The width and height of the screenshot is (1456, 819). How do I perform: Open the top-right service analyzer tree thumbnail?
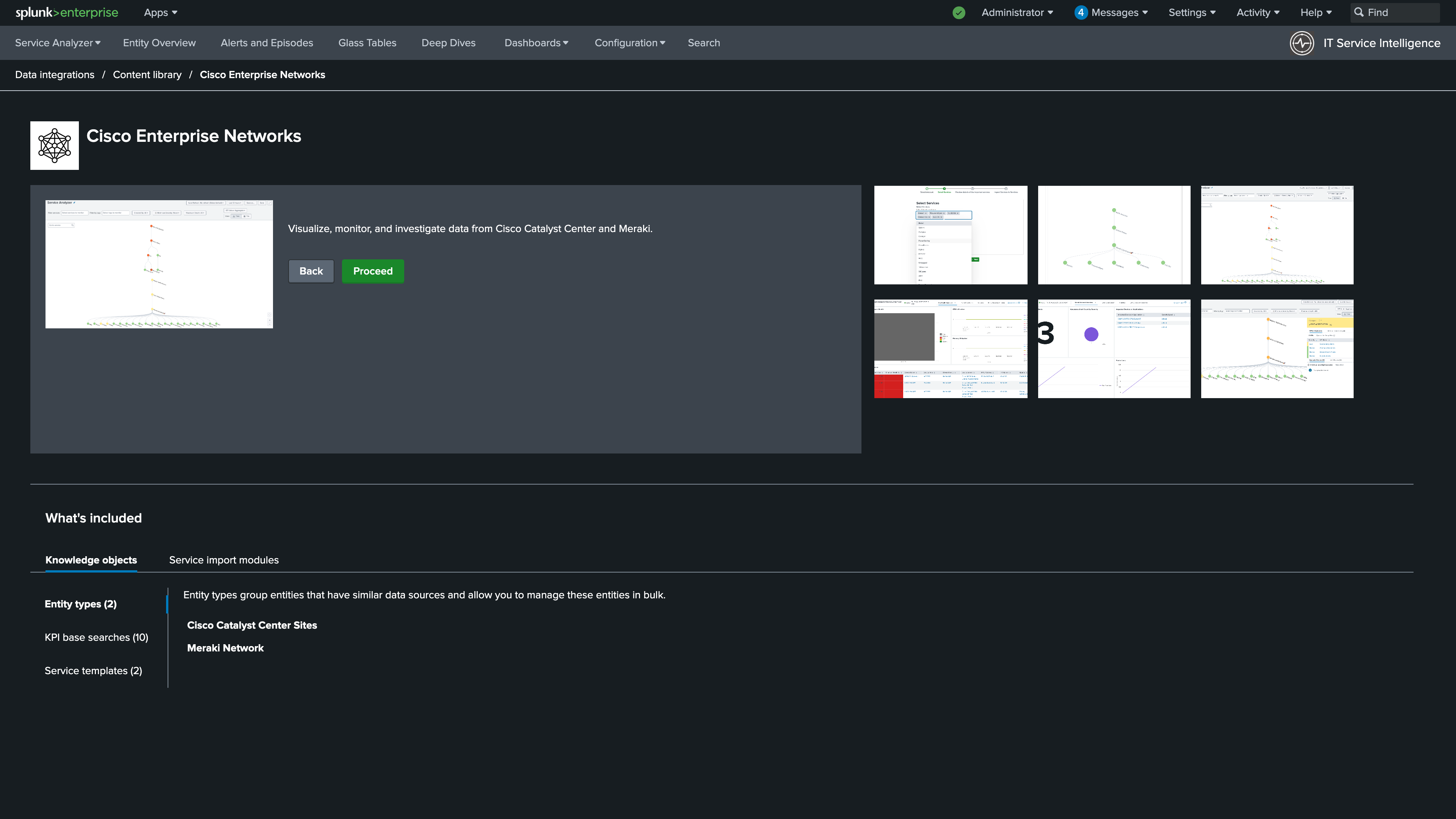coord(1277,235)
